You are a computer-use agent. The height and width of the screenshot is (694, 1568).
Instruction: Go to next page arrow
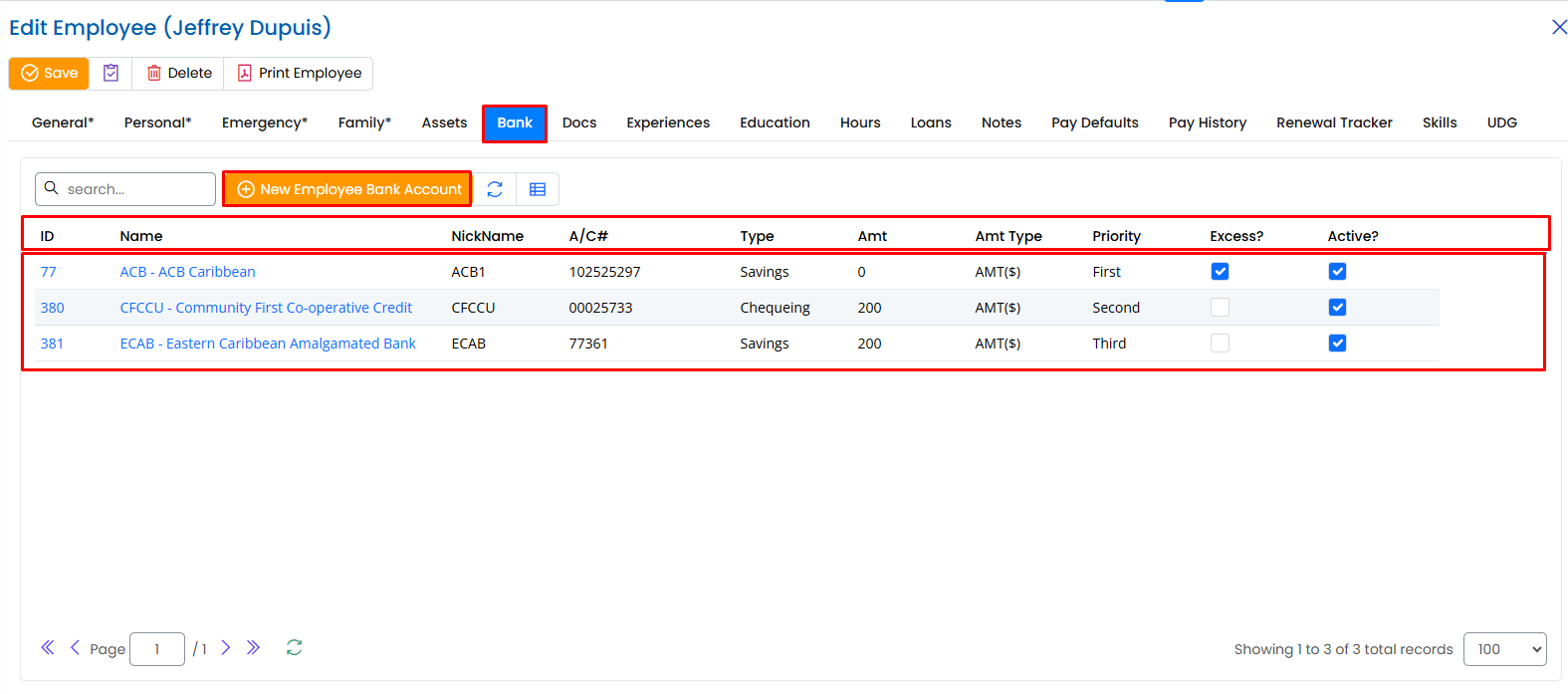[226, 648]
